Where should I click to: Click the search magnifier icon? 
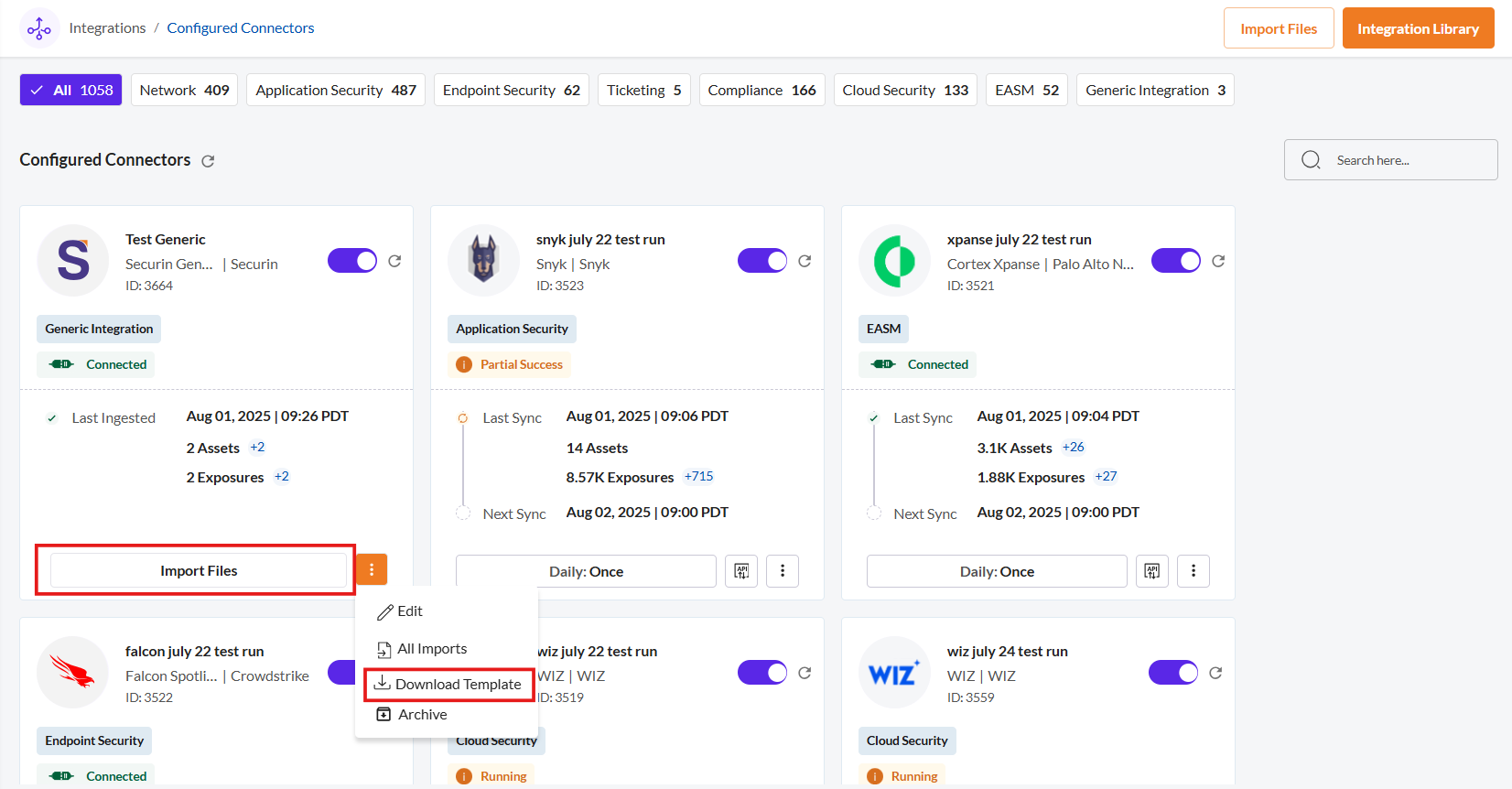pyautogui.click(x=1311, y=160)
